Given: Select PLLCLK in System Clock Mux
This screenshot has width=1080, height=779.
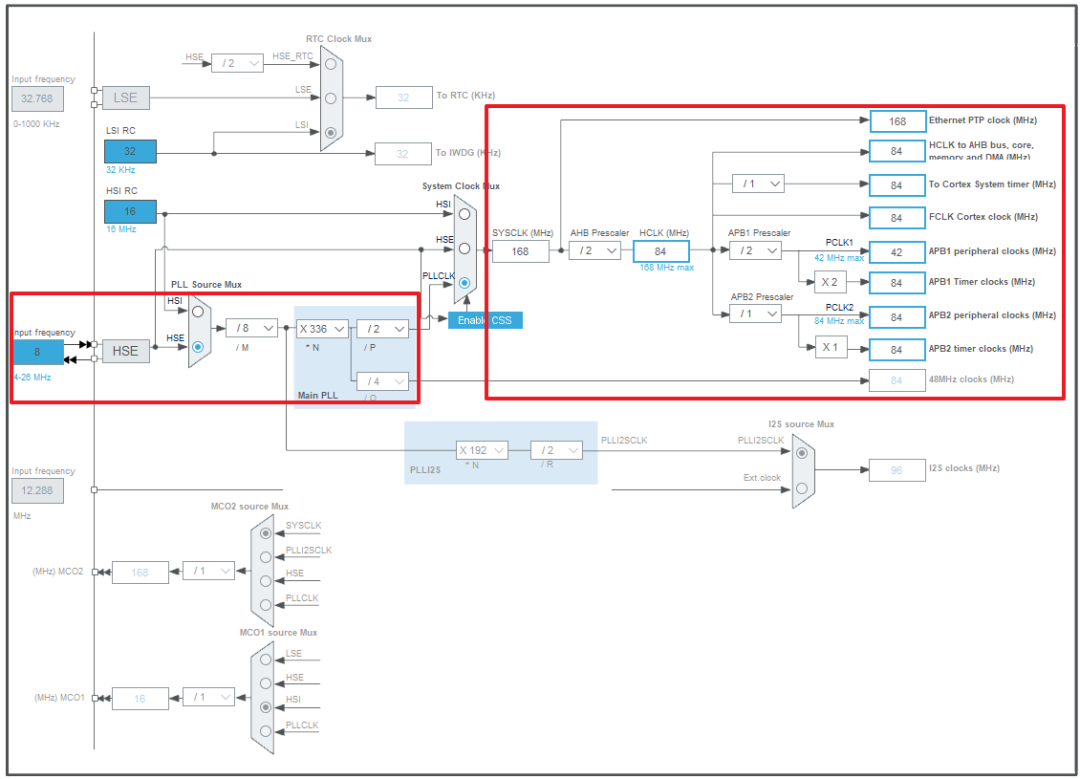Looking at the screenshot, I should [x=465, y=283].
